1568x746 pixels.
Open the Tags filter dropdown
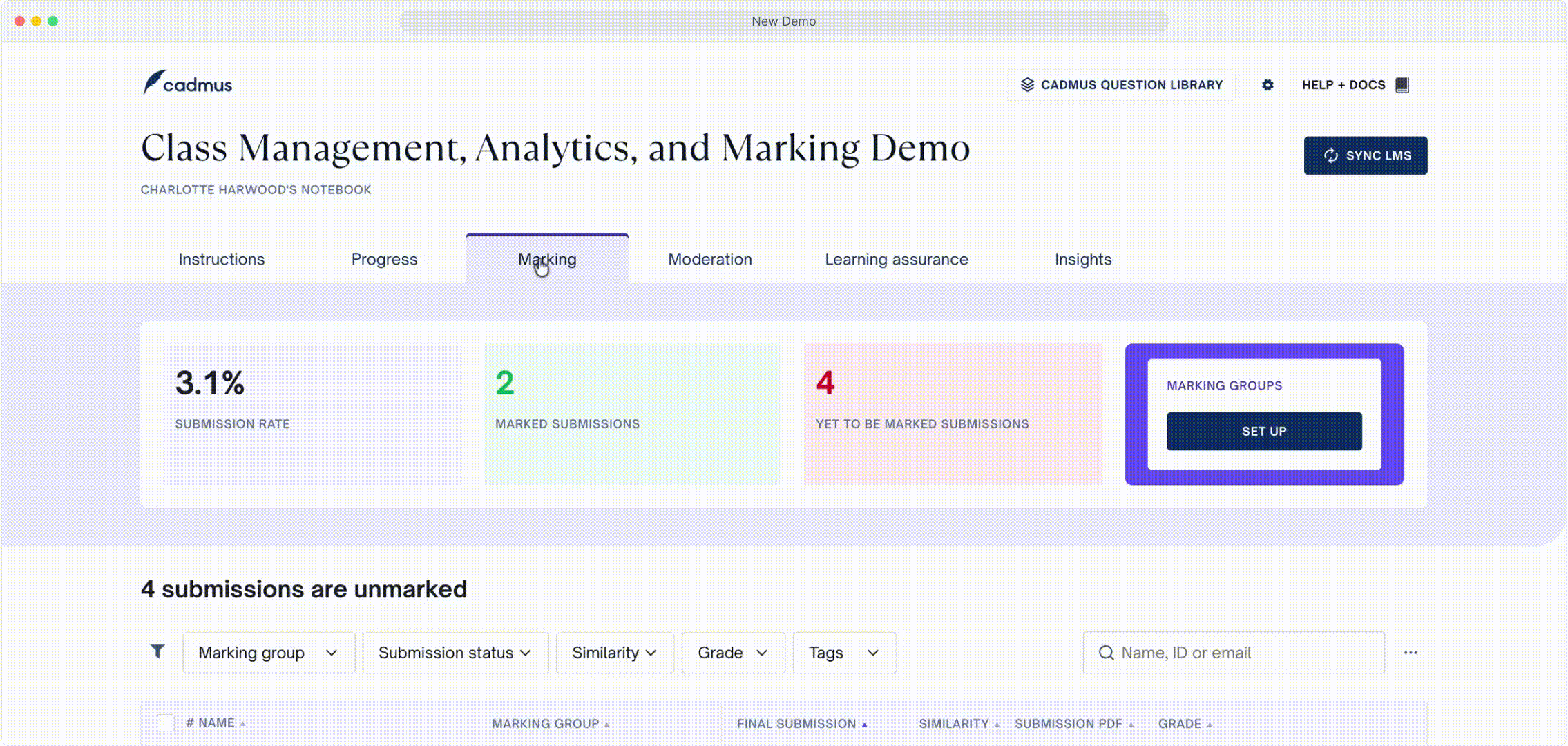point(844,653)
